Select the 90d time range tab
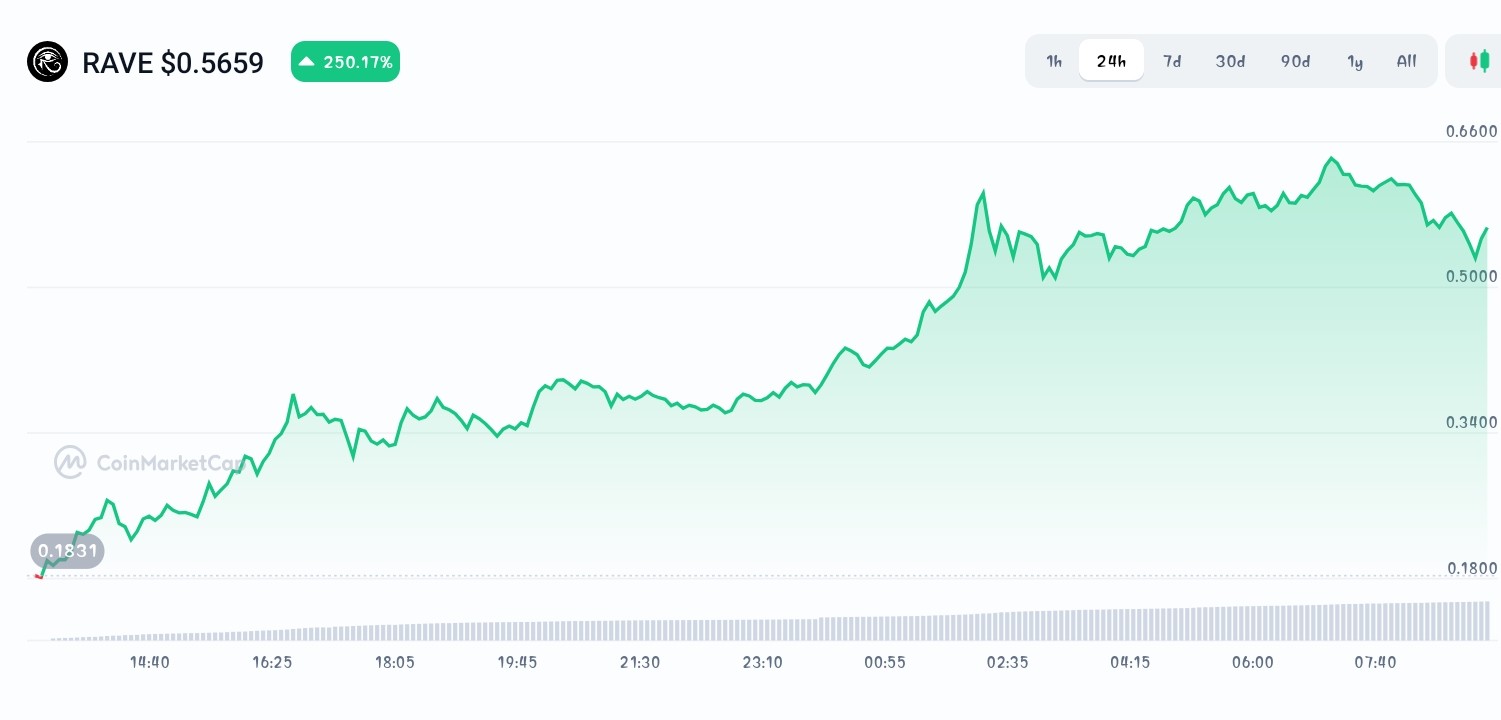This screenshot has height=720, width=1501. (x=1295, y=61)
